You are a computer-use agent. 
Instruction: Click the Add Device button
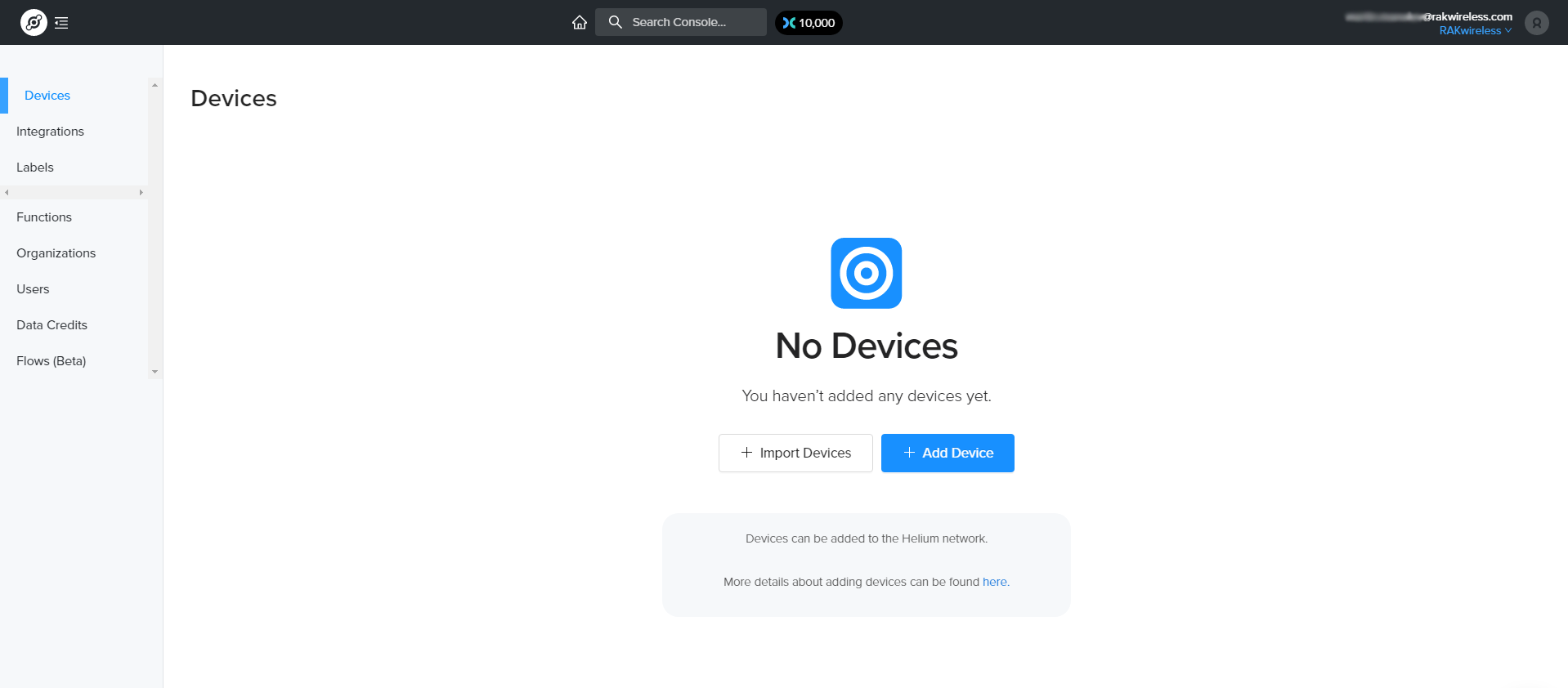click(948, 453)
